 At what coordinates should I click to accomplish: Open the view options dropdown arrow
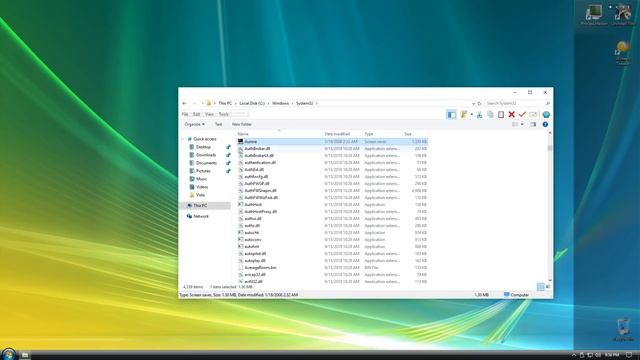(x=522, y=124)
